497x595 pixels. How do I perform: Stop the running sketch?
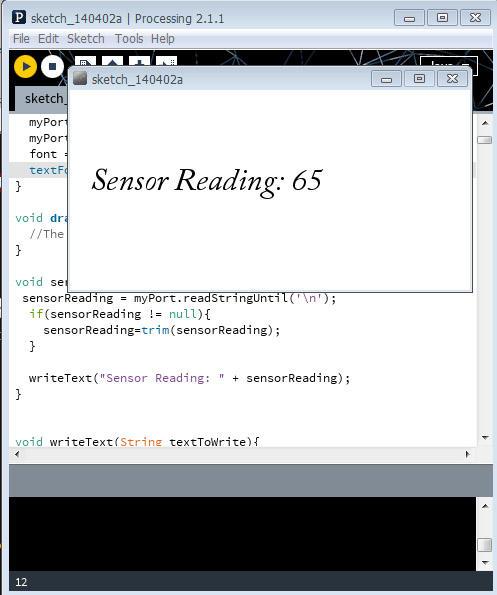52,67
